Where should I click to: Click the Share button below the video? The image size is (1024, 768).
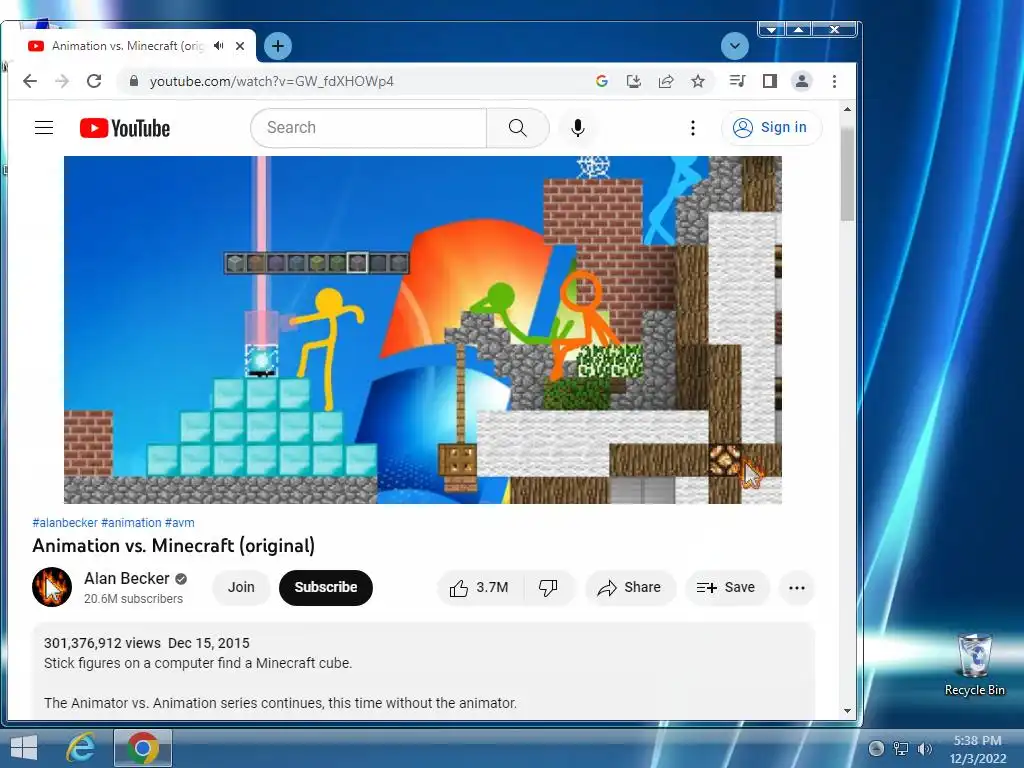pos(630,587)
